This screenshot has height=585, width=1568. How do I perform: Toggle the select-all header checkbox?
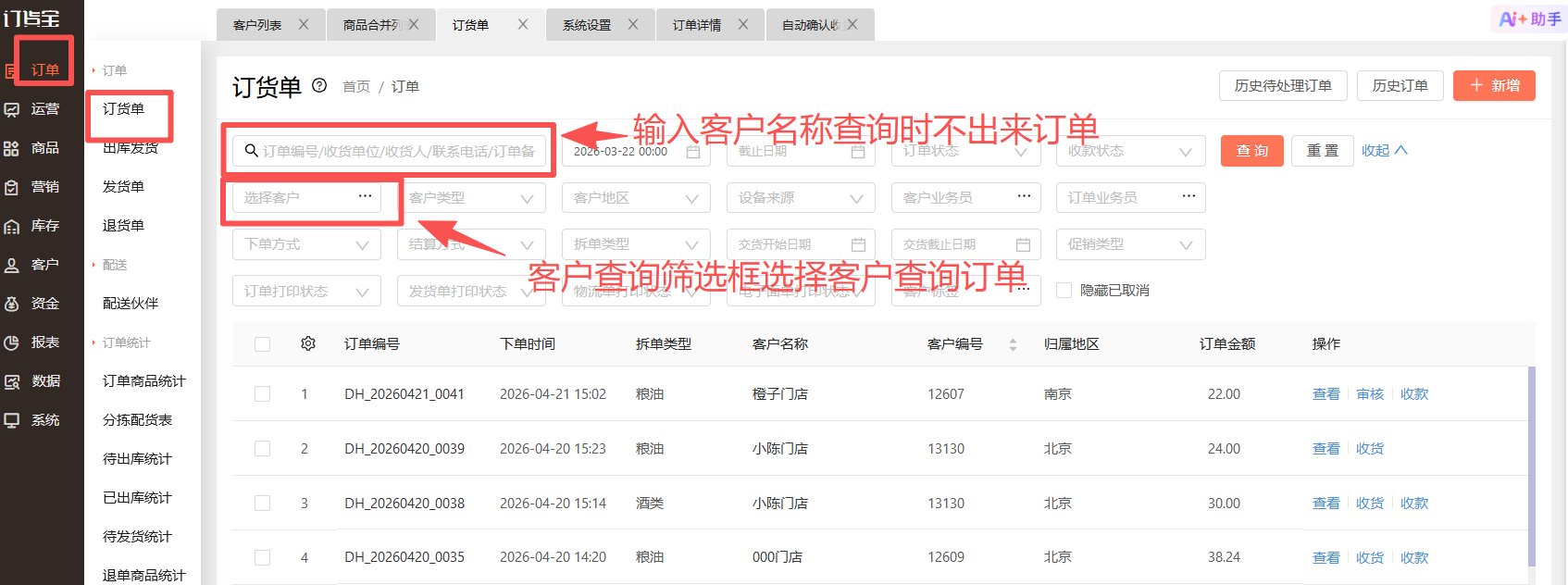tap(263, 344)
